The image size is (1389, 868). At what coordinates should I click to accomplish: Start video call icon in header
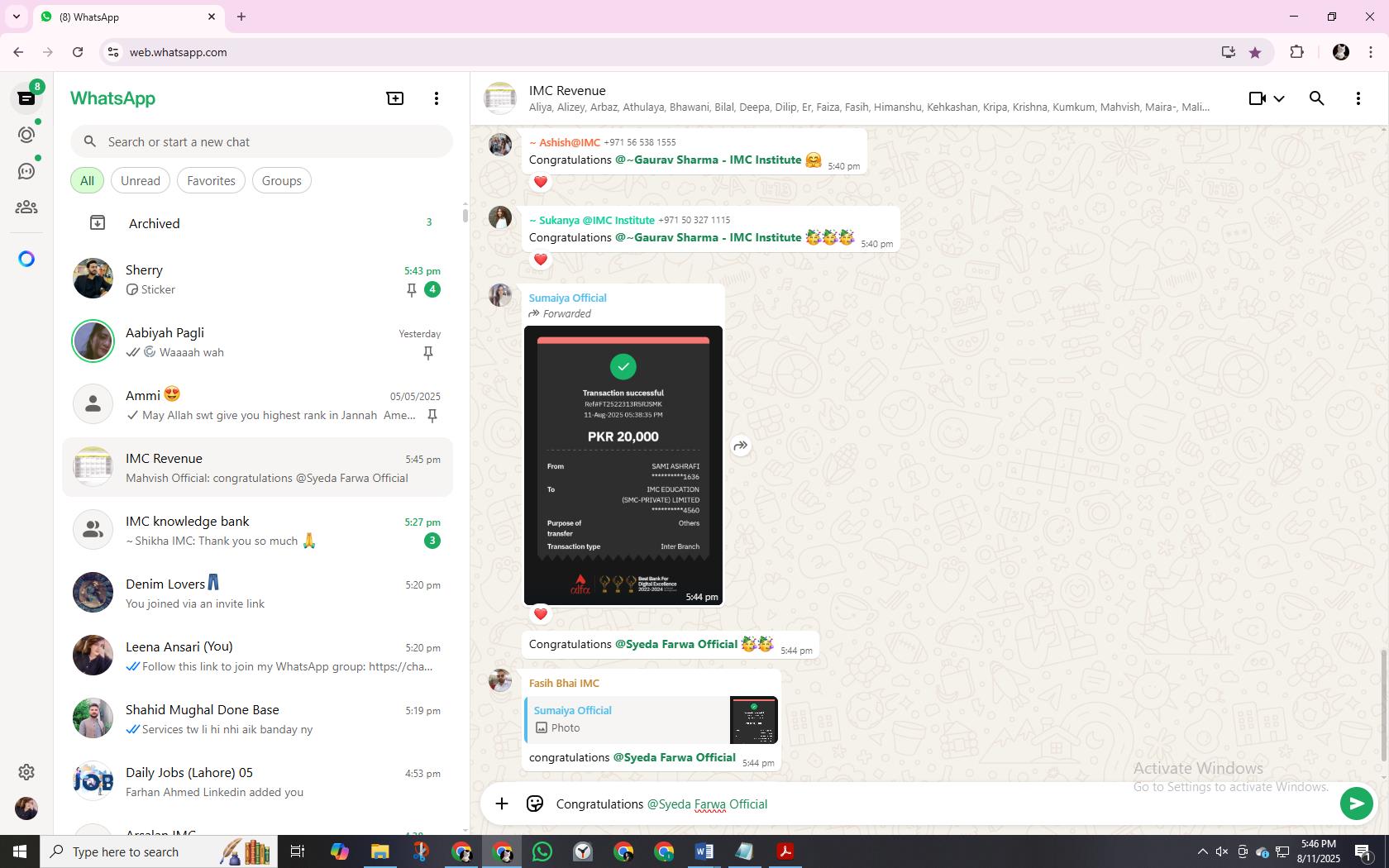(1257, 98)
